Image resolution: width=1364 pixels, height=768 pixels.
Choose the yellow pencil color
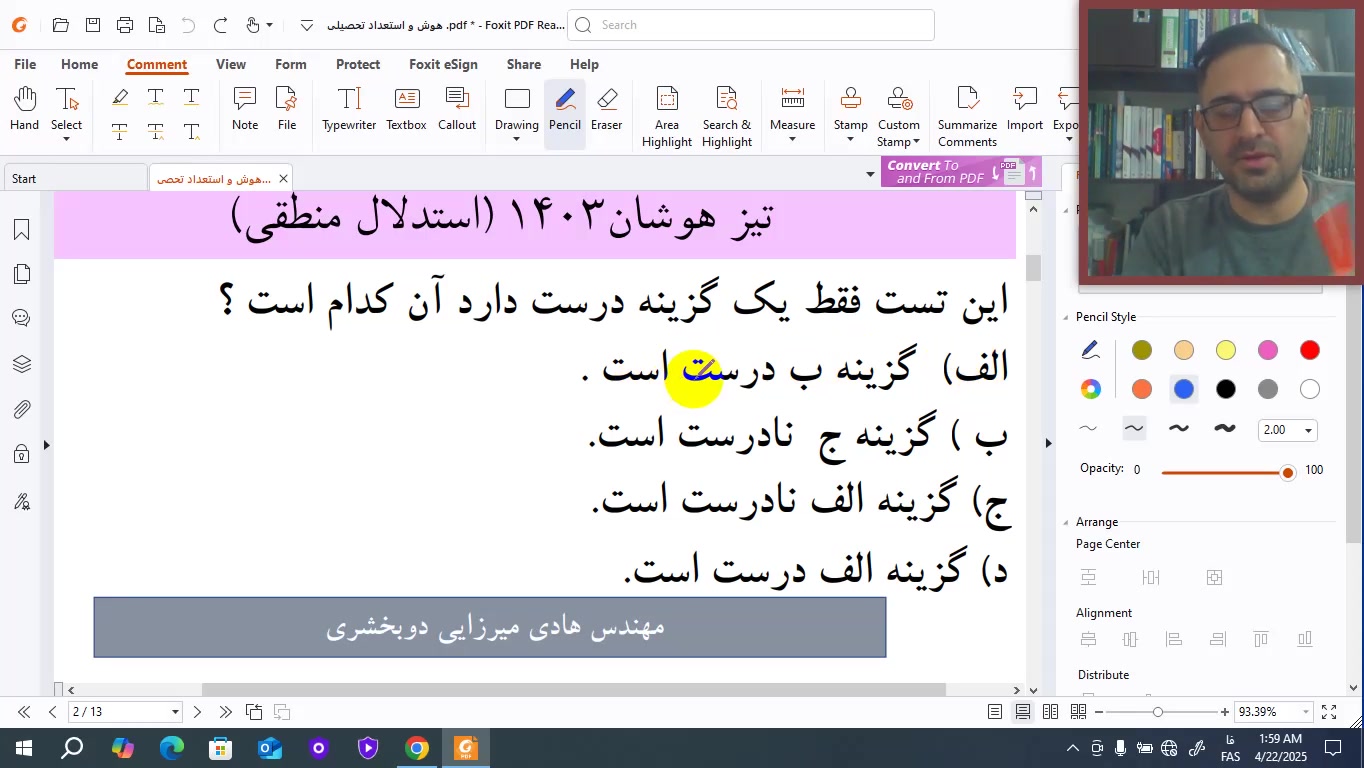pos(1226,351)
